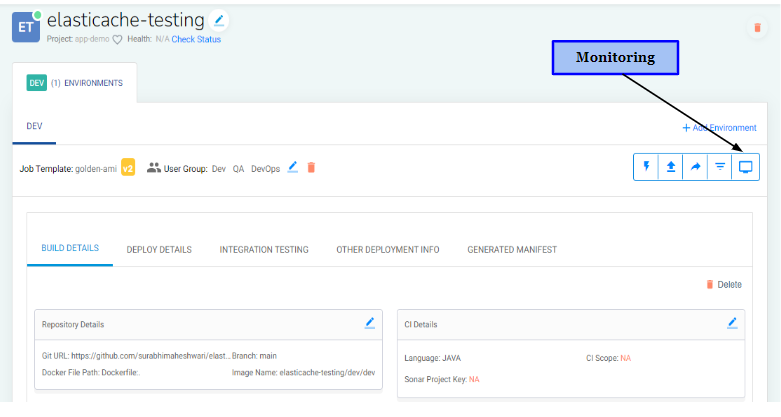Viewport: 781px width, 417px height.
Task: Click the Repository Details heading
Action: [73, 324]
